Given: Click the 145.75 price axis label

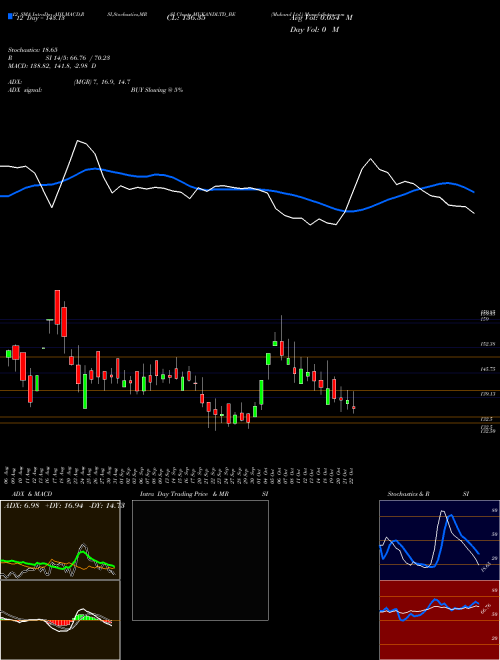Looking at the screenshot, I should tap(487, 369).
